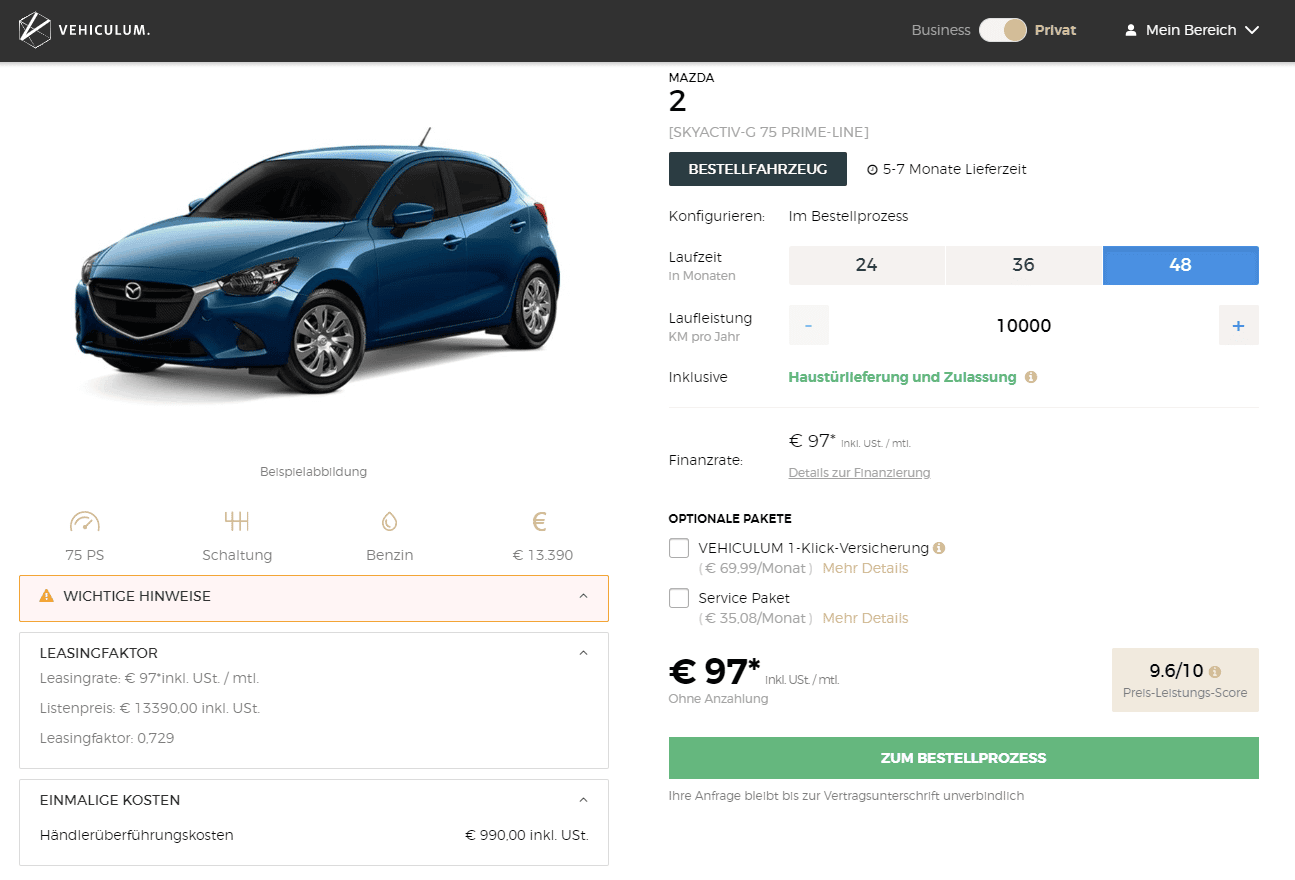The image size is (1295, 880).
Task: Click the Leasingrate € 97 line
Action: point(149,678)
